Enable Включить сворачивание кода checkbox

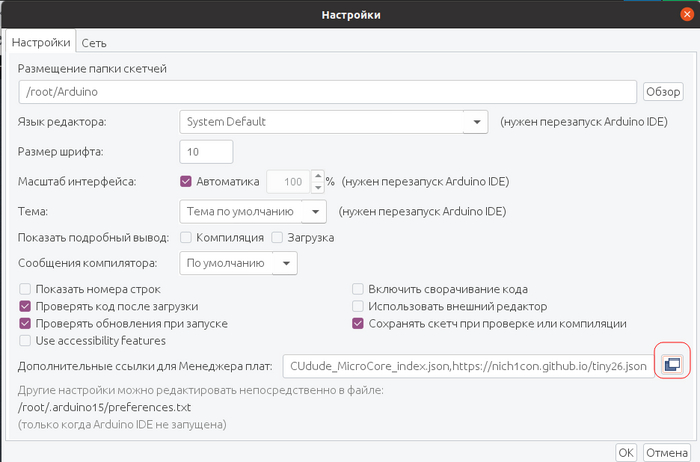[358, 289]
